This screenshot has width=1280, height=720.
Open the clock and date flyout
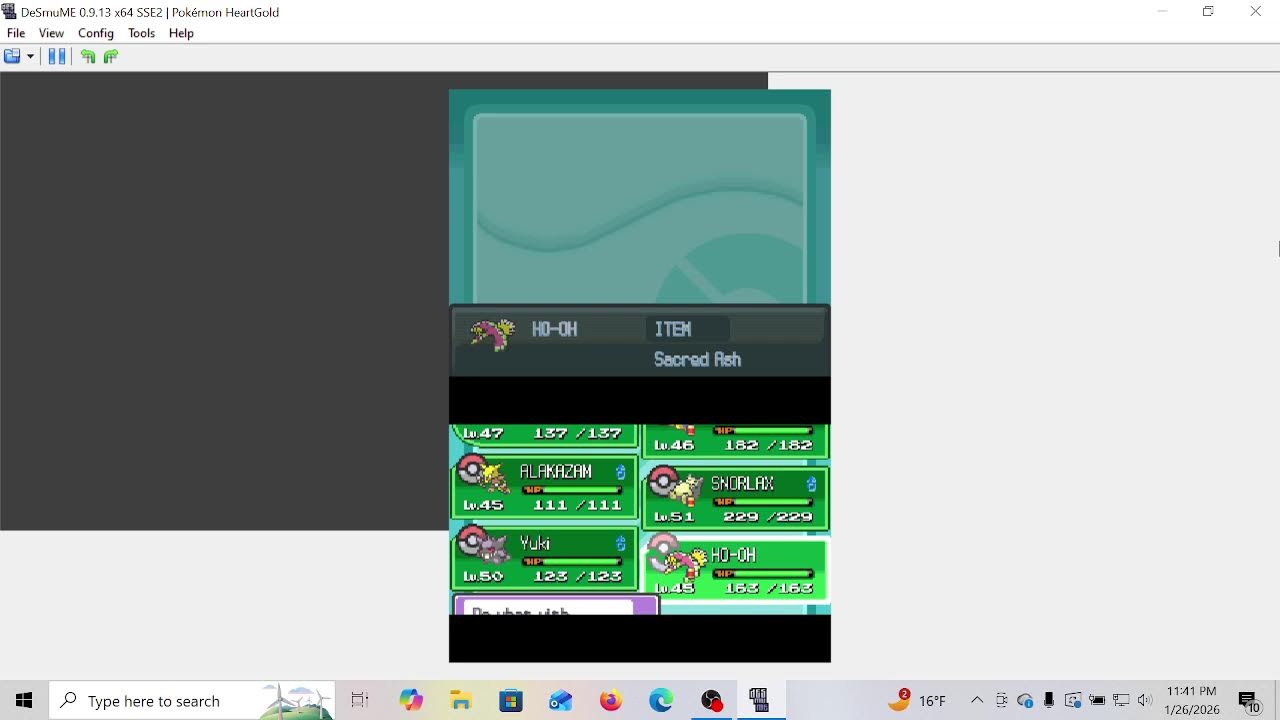coord(1192,701)
